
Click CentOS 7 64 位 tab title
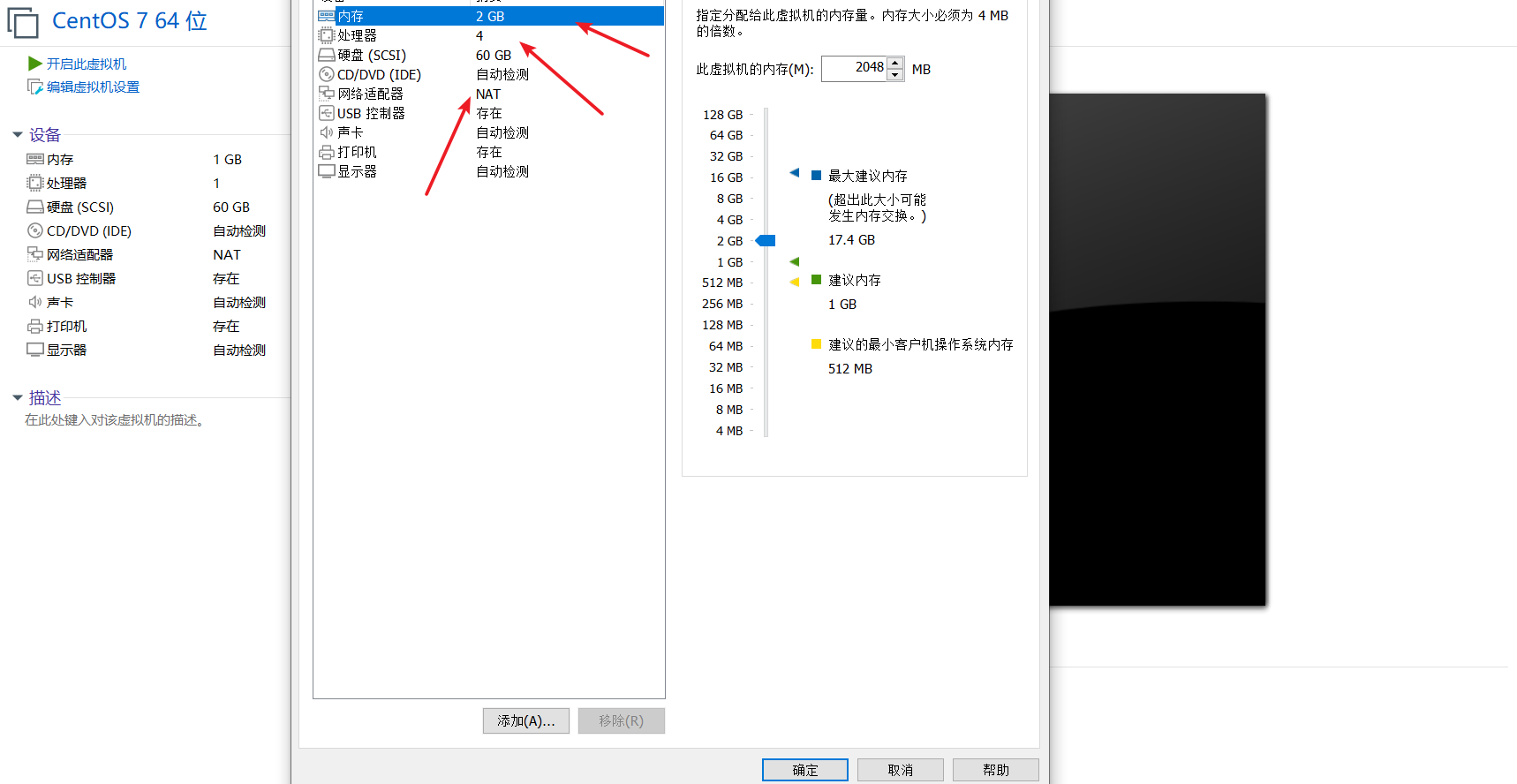[130, 20]
